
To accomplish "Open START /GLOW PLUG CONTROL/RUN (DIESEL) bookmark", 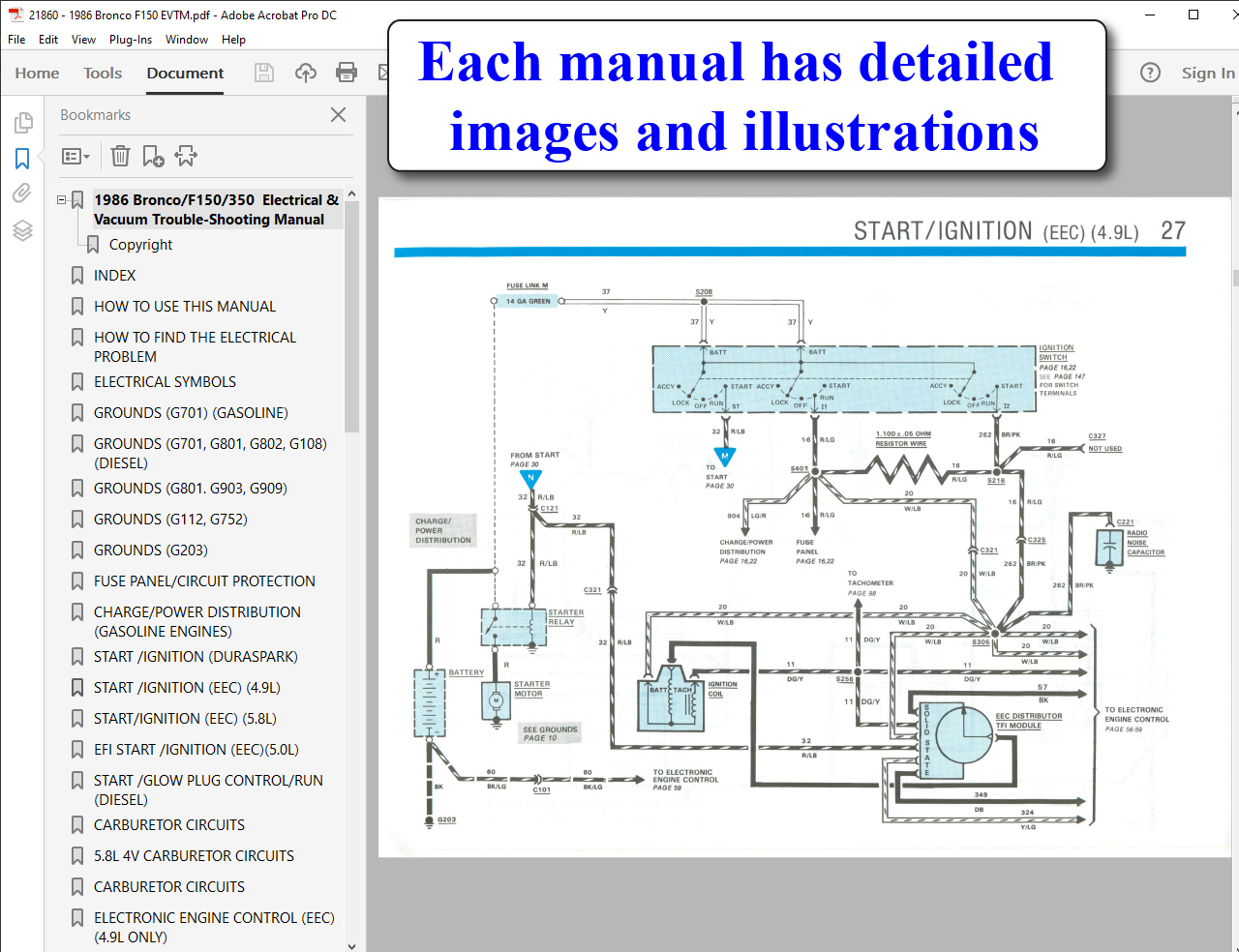I will [x=208, y=789].
